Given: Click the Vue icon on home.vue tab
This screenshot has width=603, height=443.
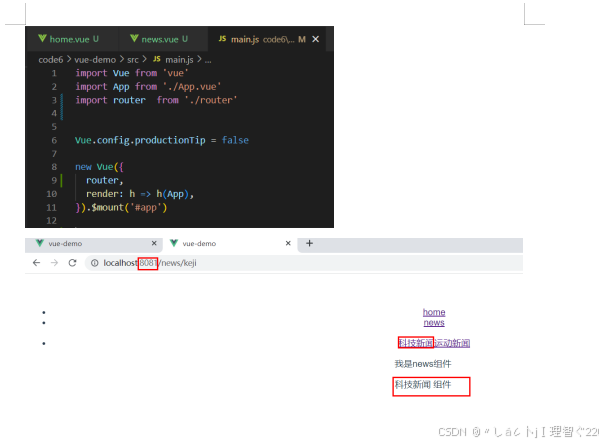Looking at the screenshot, I should tap(42, 38).
